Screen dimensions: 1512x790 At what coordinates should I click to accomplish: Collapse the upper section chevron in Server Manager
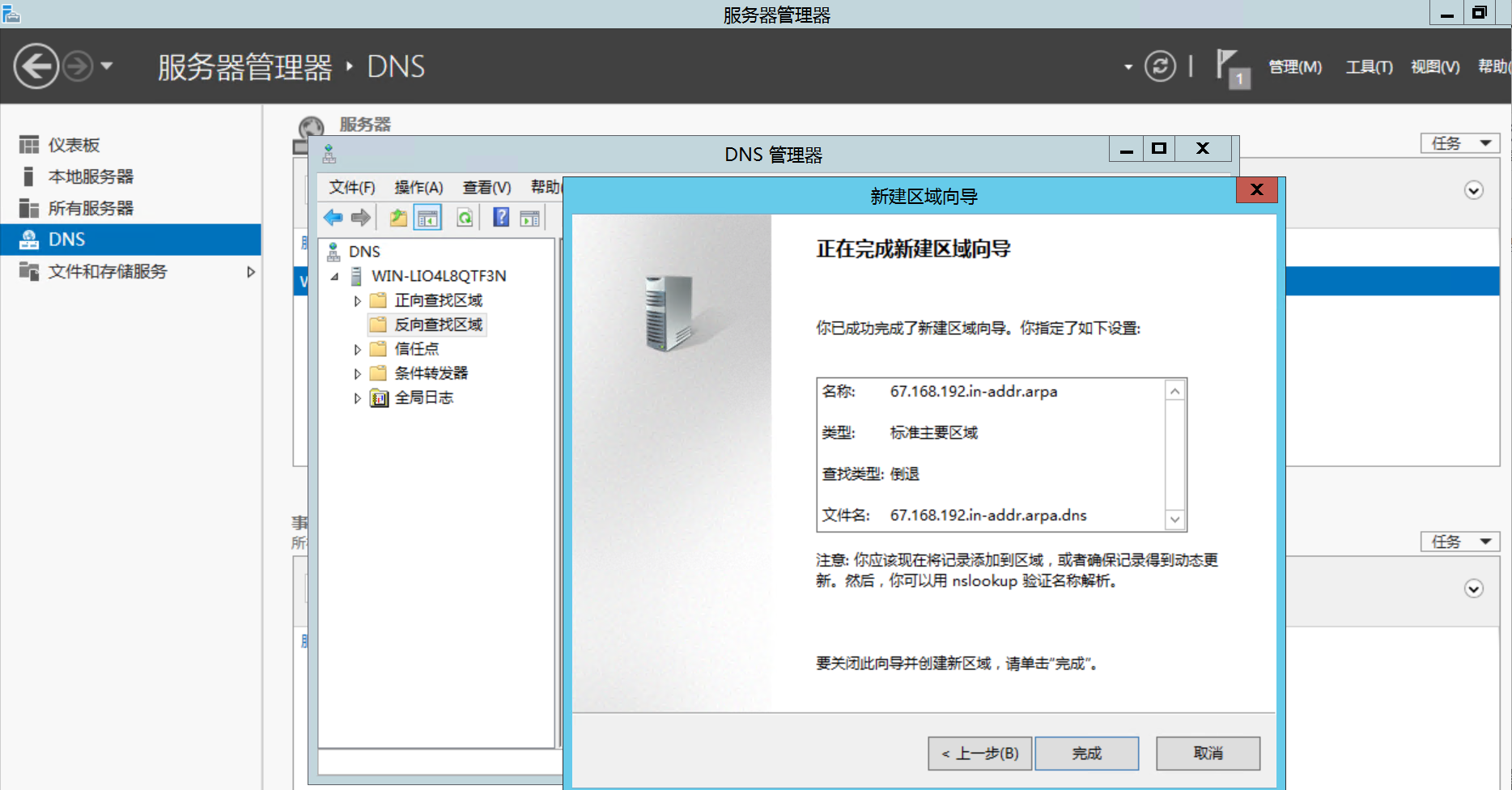point(1474,190)
